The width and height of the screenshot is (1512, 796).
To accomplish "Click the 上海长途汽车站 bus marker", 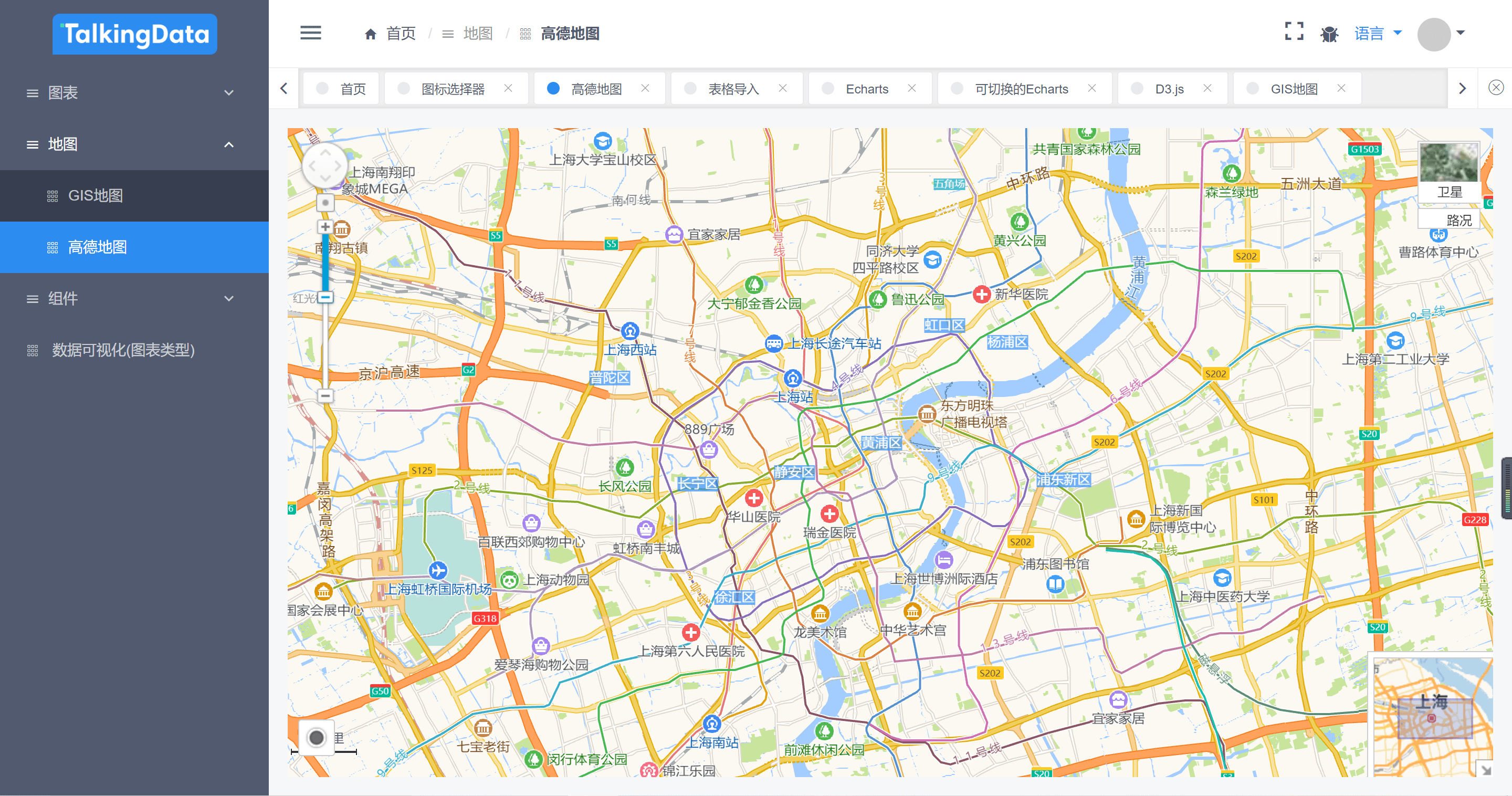I will click(x=774, y=343).
